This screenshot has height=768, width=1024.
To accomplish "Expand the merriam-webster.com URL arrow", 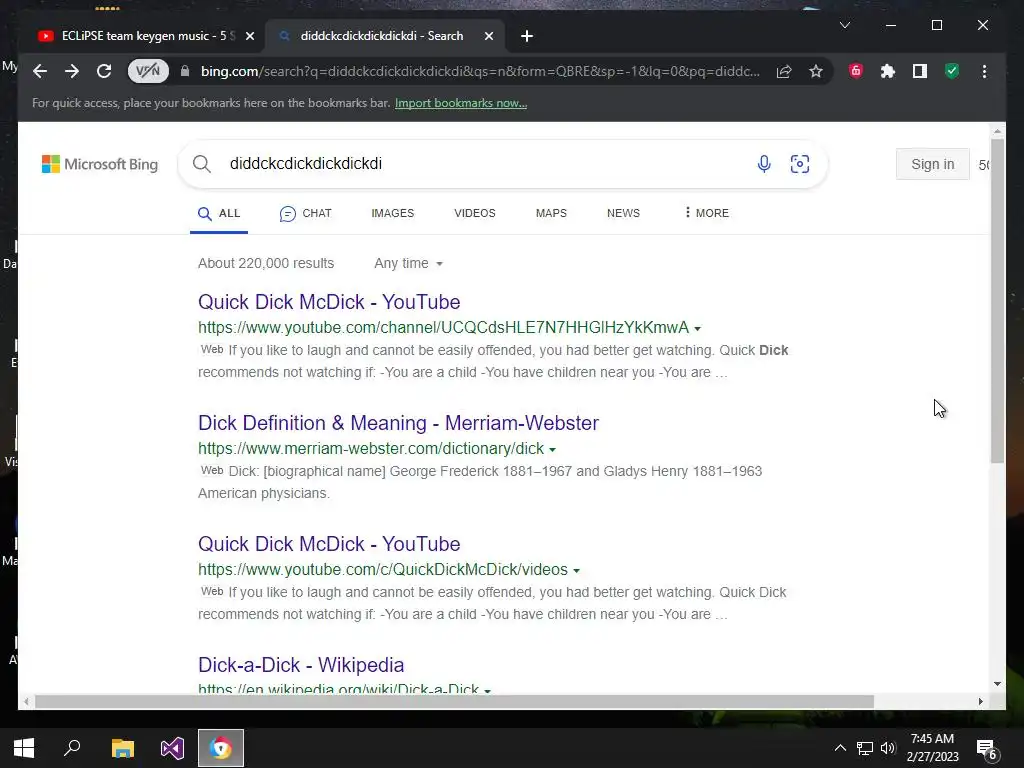I will pyautogui.click(x=552, y=449).
